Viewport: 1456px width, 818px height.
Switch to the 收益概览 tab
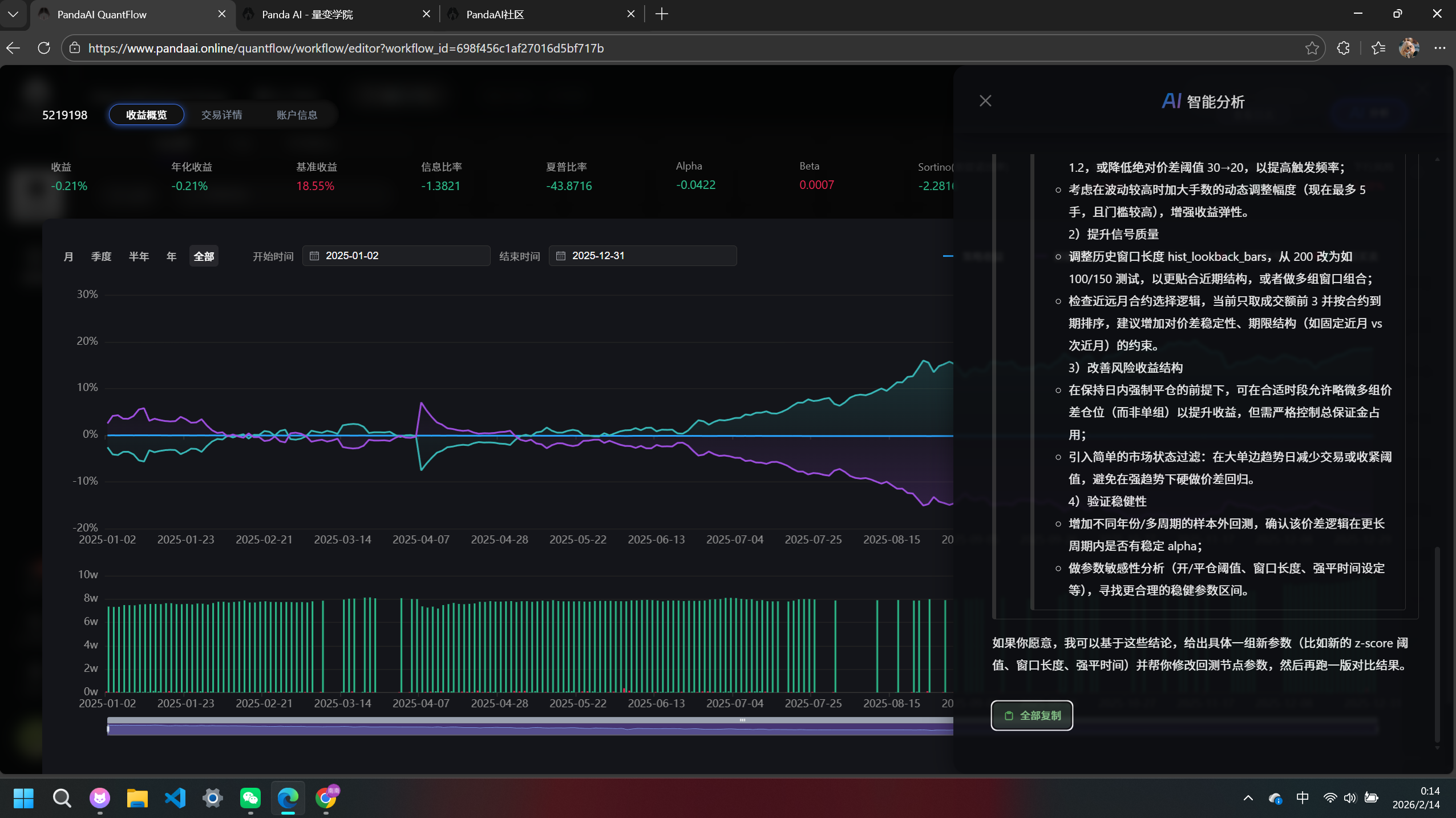[x=146, y=115]
